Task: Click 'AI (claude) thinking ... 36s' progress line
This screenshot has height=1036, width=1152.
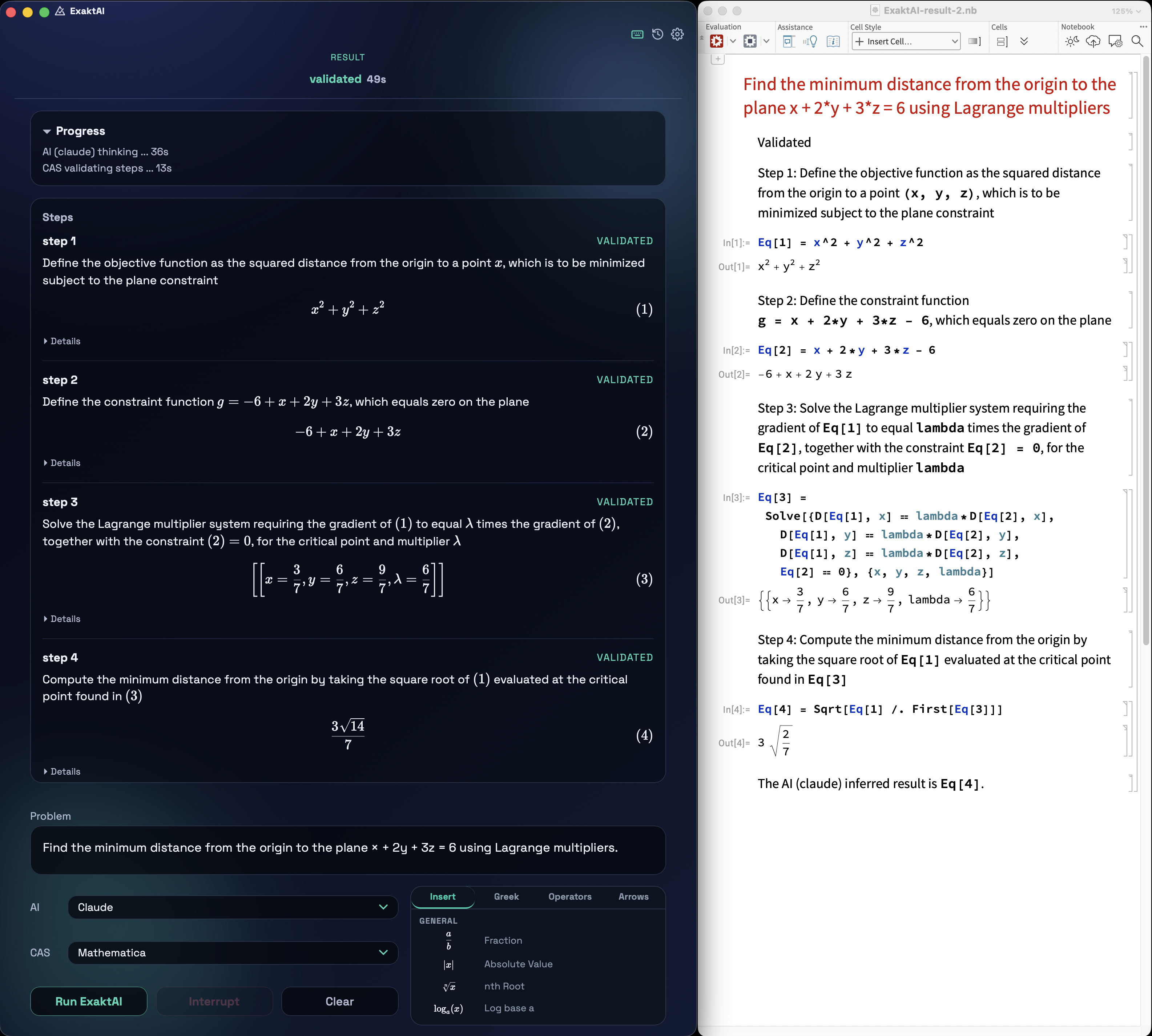Action: click(x=105, y=152)
